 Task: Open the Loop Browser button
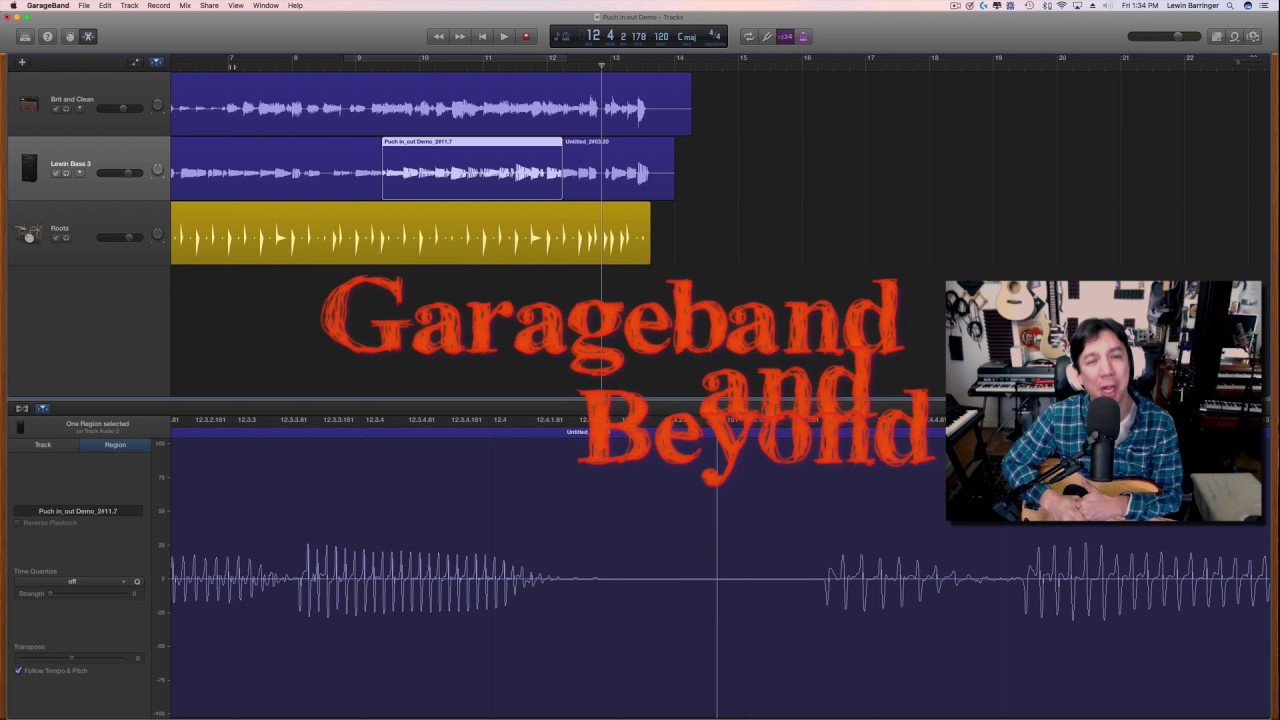pos(1235,37)
